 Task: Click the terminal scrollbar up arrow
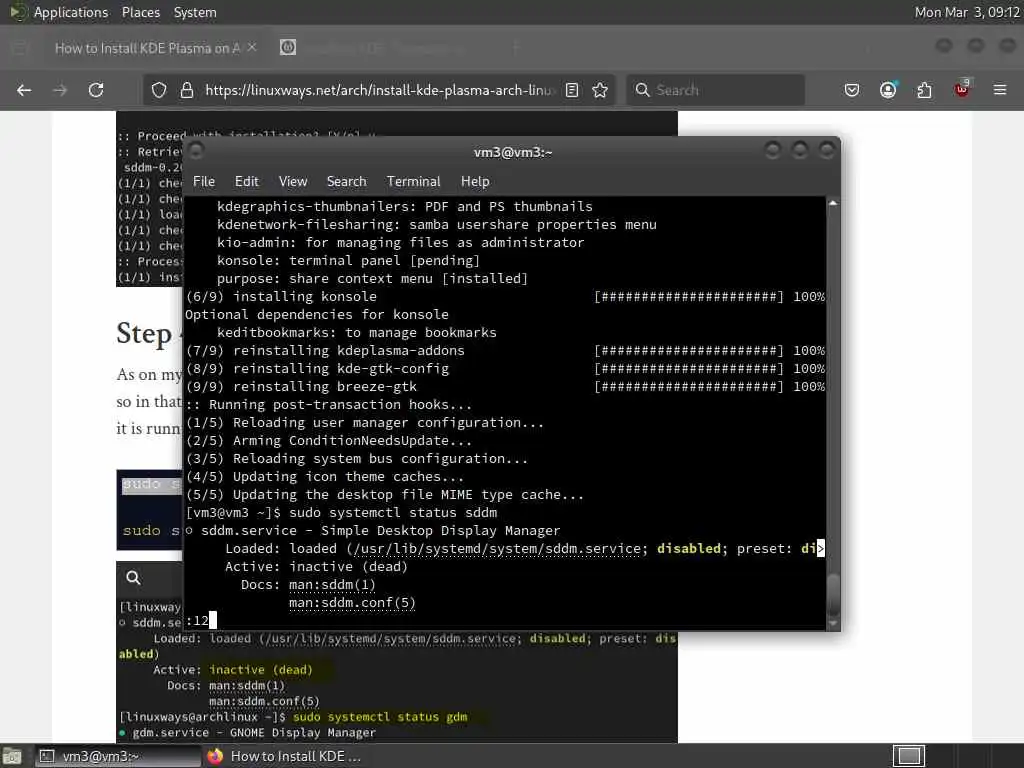833,204
